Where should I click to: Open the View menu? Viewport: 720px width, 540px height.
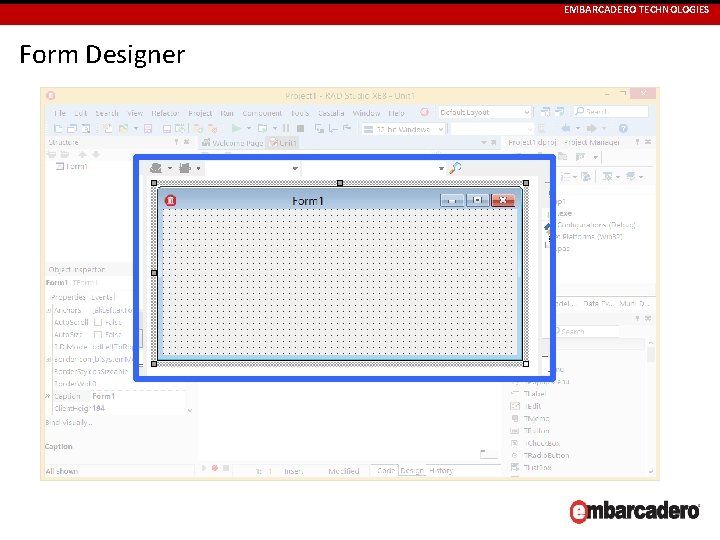click(135, 113)
